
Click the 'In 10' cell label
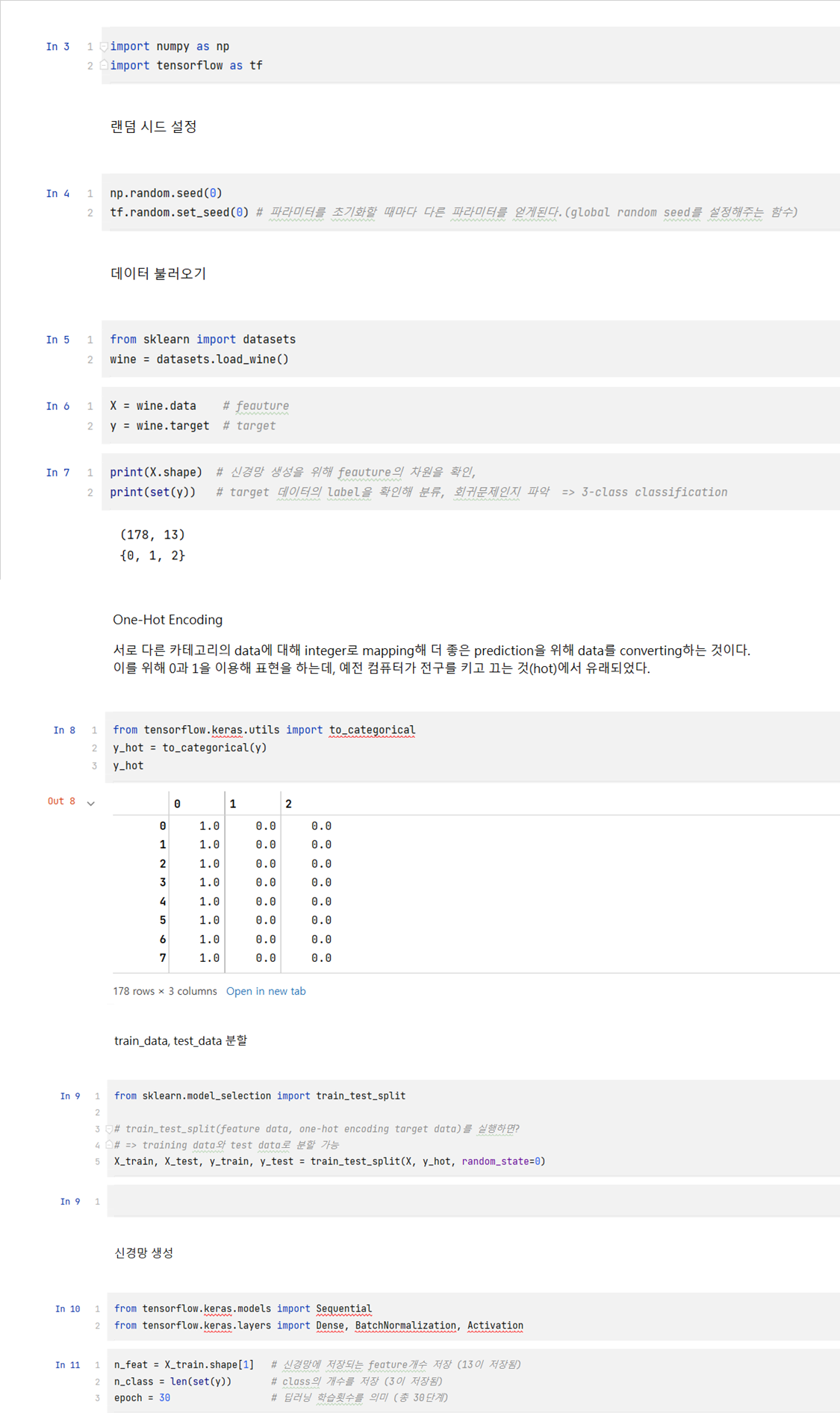coord(67,1309)
